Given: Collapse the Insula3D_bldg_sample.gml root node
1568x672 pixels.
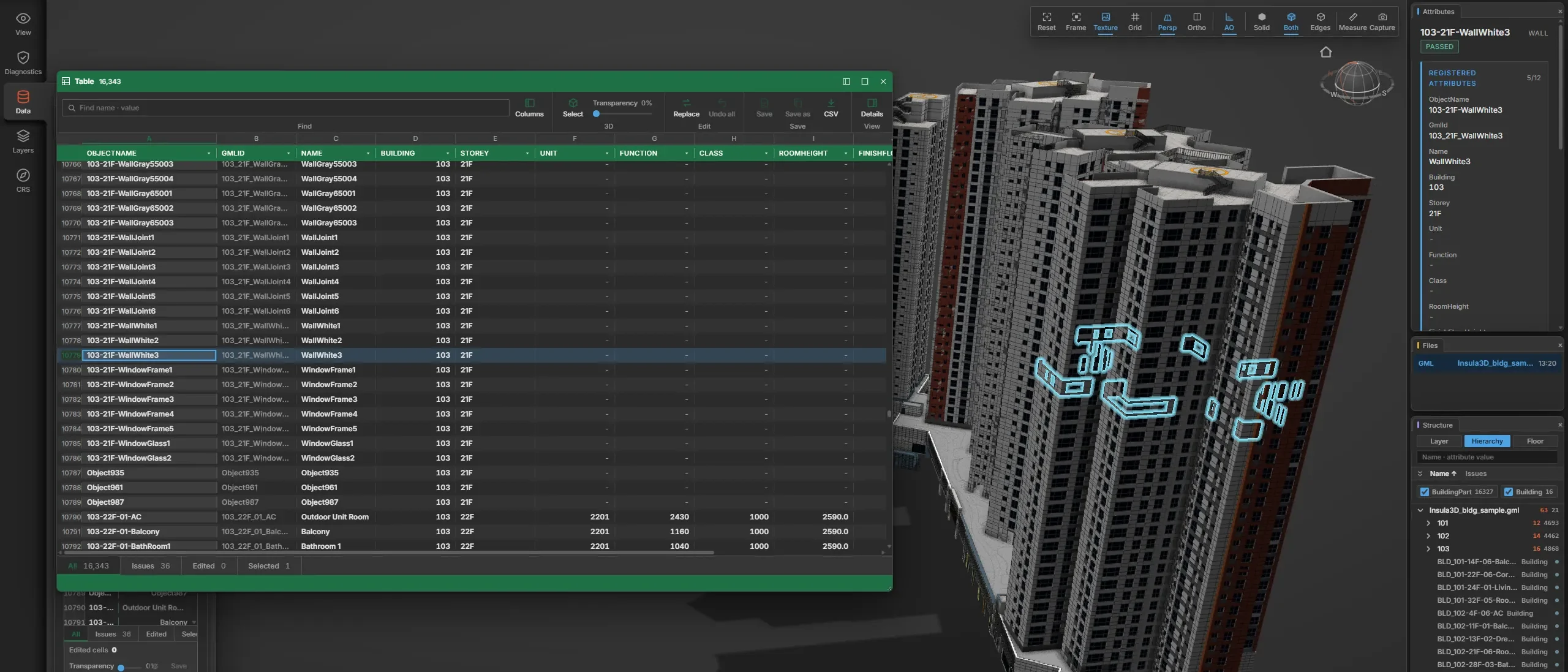Looking at the screenshot, I should point(1420,510).
